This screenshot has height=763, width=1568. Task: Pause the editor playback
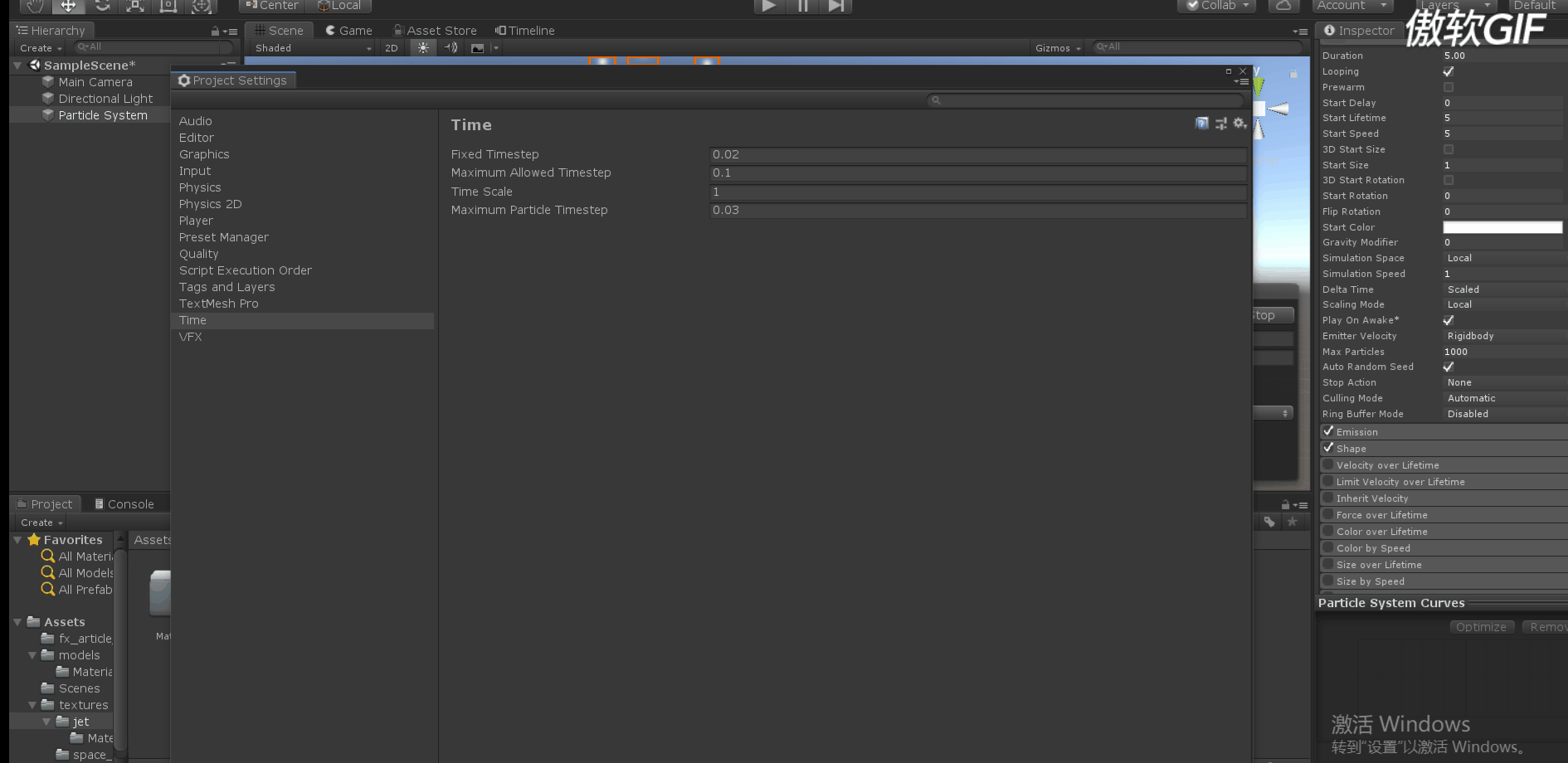802,6
